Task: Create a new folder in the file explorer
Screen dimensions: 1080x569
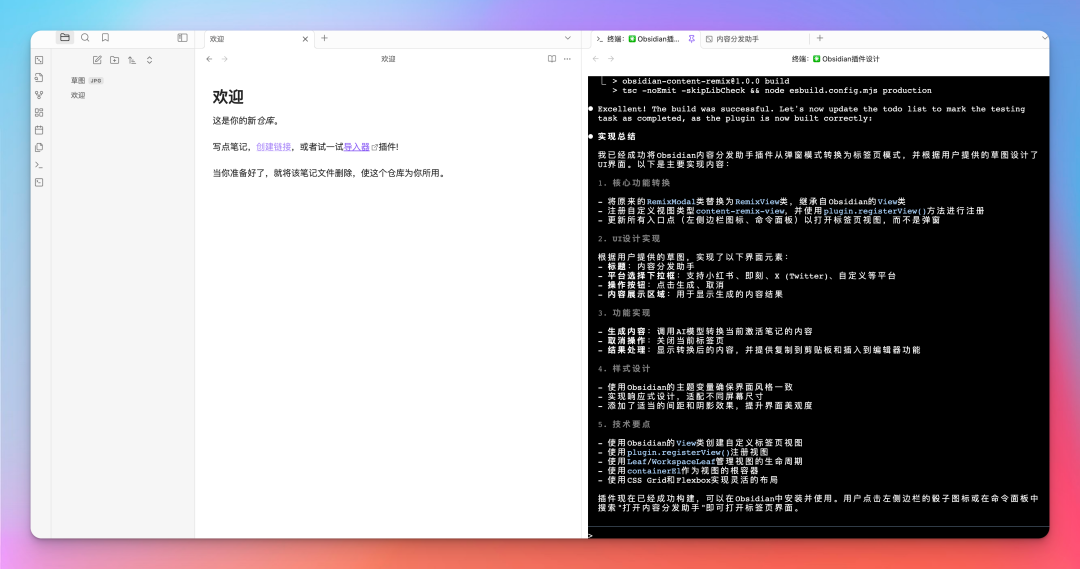Action: tap(114, 60)
